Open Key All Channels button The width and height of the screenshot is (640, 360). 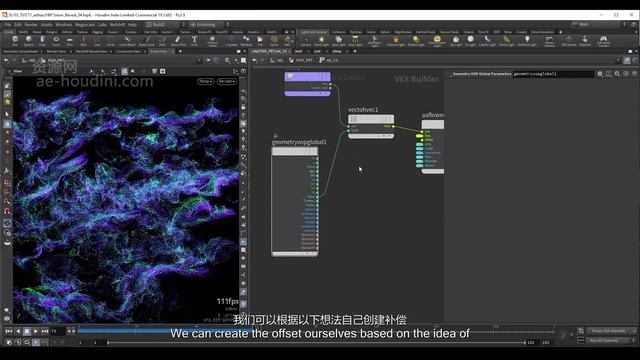coord(608,340)
